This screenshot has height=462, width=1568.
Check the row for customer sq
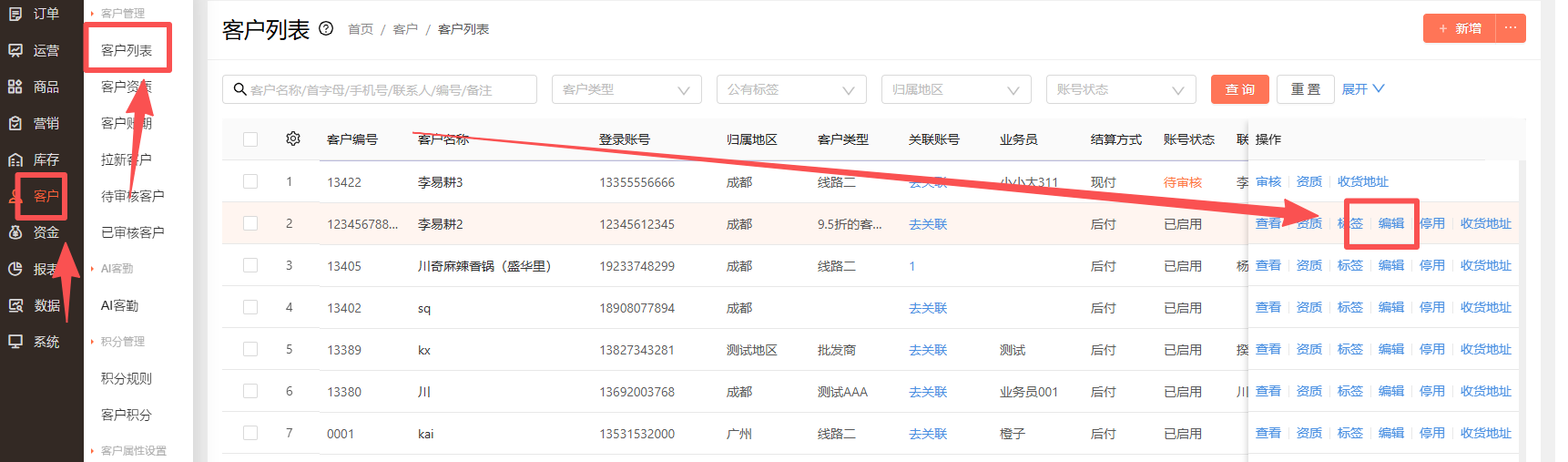[250, 307]
